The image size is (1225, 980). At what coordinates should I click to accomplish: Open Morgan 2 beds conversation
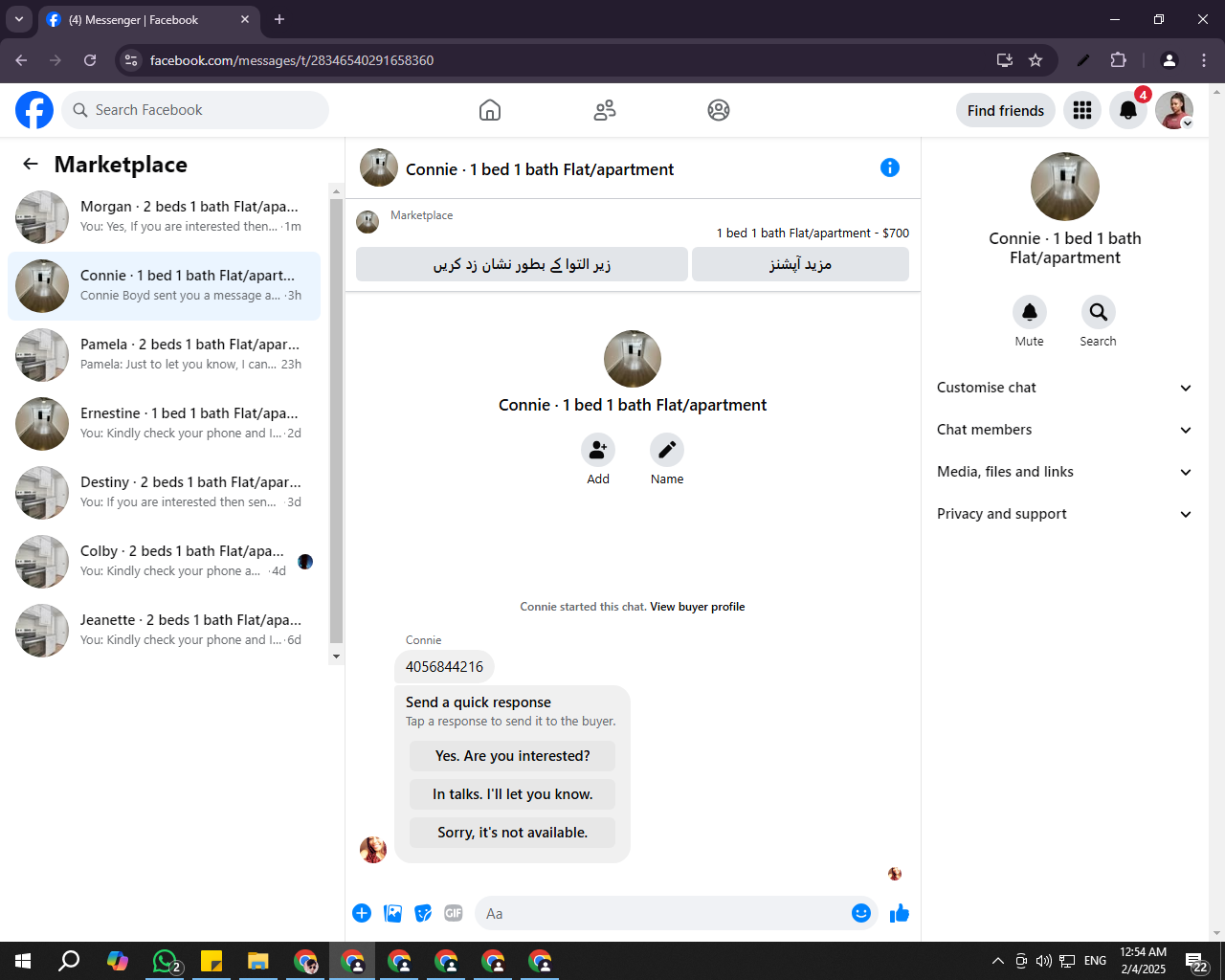coord(164,217)
